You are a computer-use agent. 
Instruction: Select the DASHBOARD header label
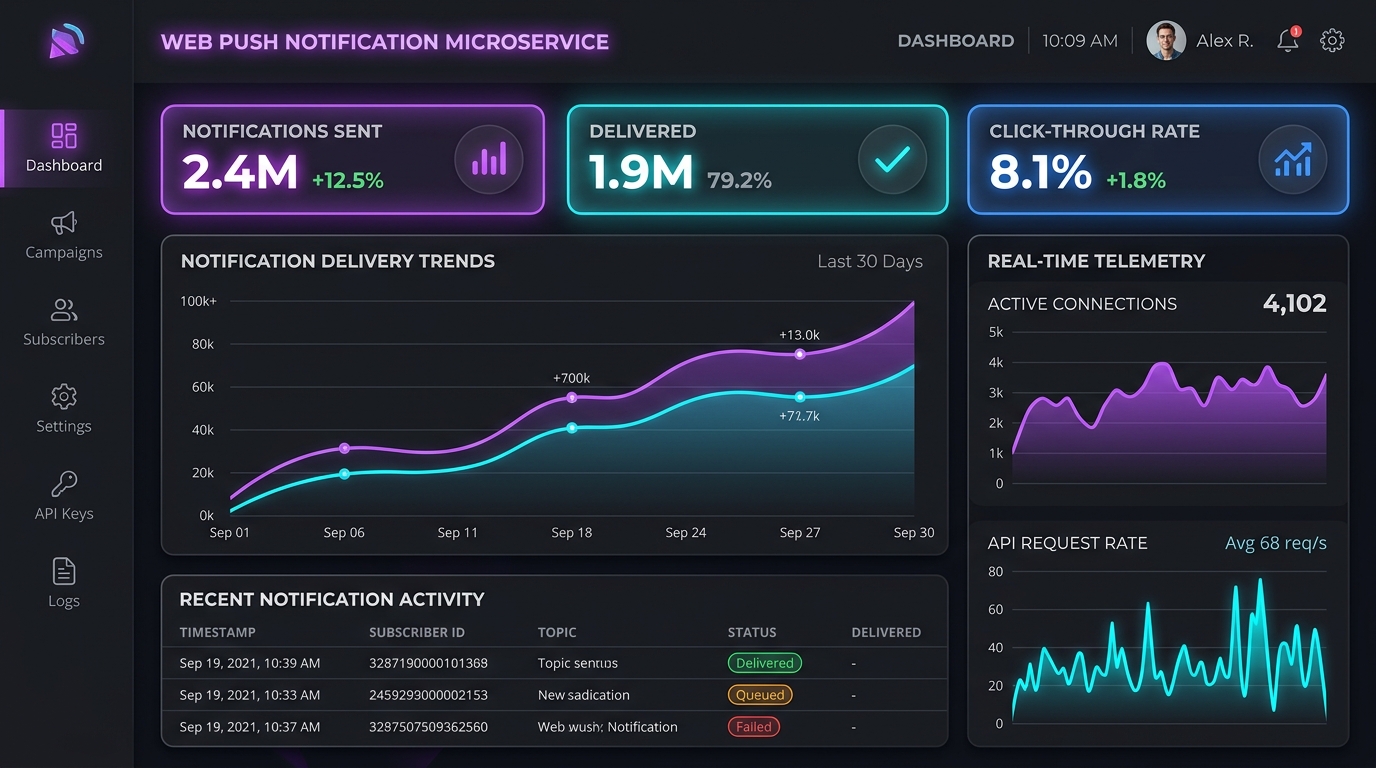(956, 41)
